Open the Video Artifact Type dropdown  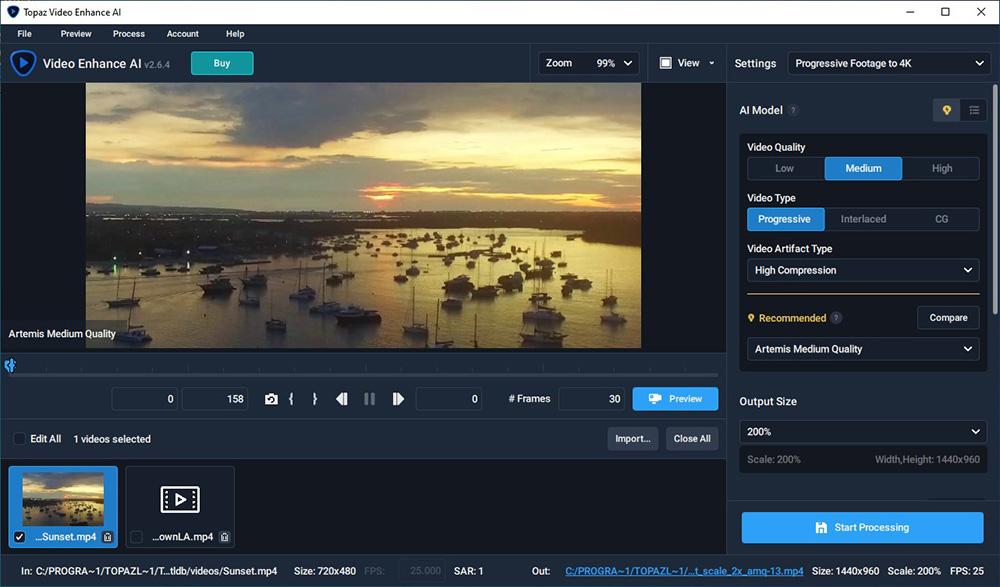tap(862, 270)
